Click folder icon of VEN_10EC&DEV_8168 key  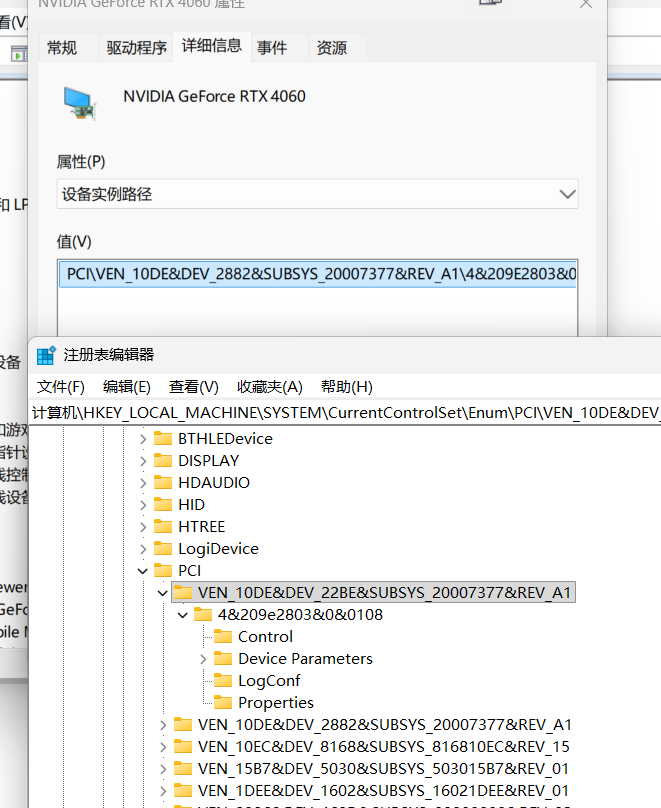pos(183,747)
